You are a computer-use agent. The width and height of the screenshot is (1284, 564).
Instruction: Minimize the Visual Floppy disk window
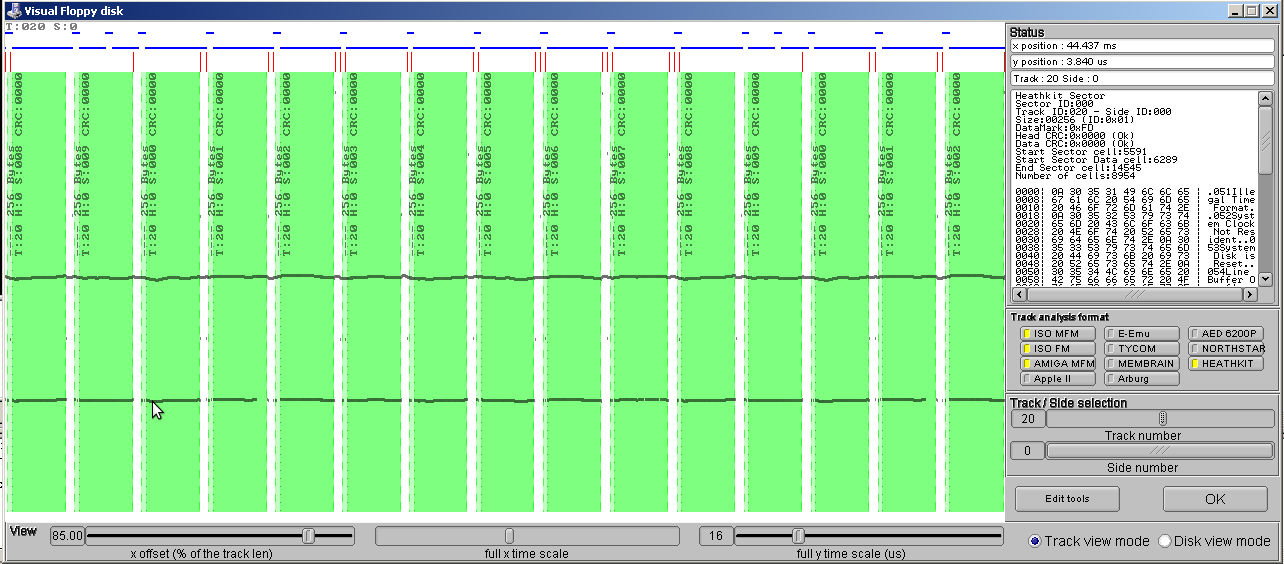[x=1235, y=10]
